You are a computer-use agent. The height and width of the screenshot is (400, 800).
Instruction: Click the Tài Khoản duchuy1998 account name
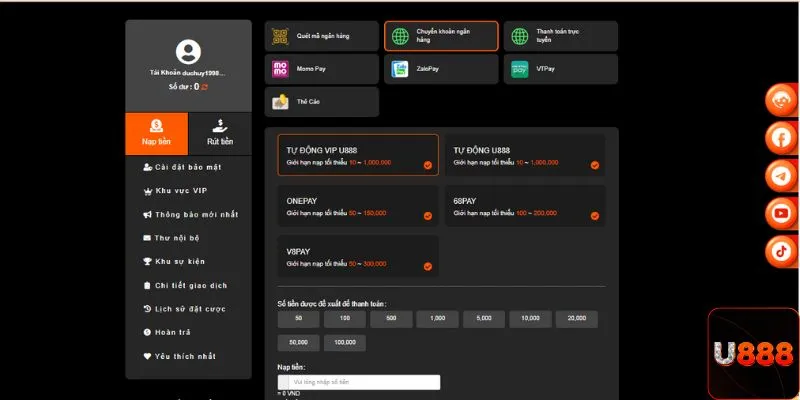[187, 73]
